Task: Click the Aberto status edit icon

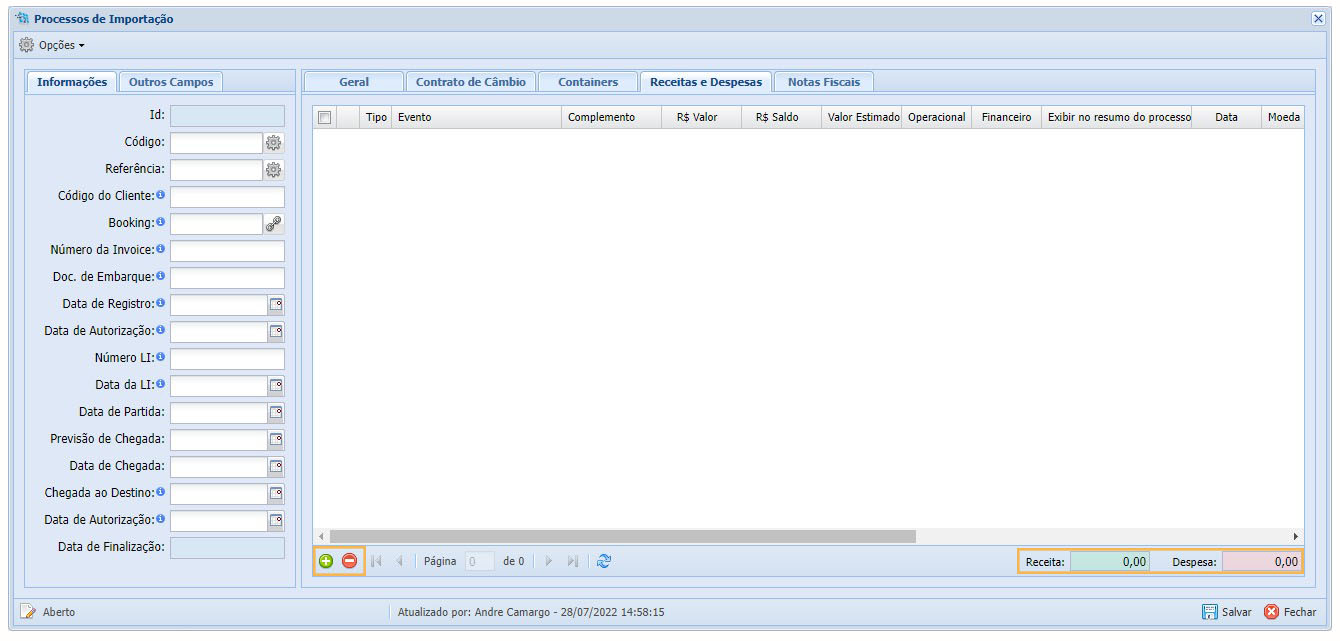Action: click(28, 612)
